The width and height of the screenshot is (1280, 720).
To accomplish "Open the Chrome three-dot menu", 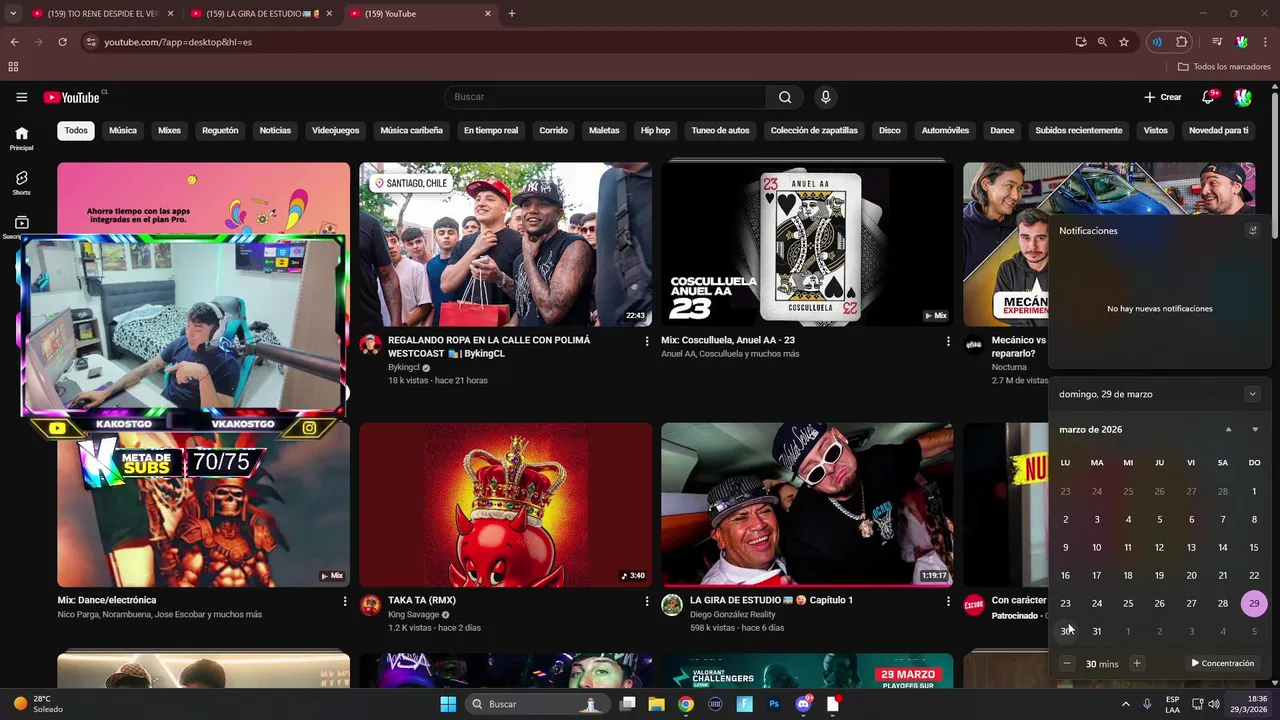I will tap(1266, 42).
